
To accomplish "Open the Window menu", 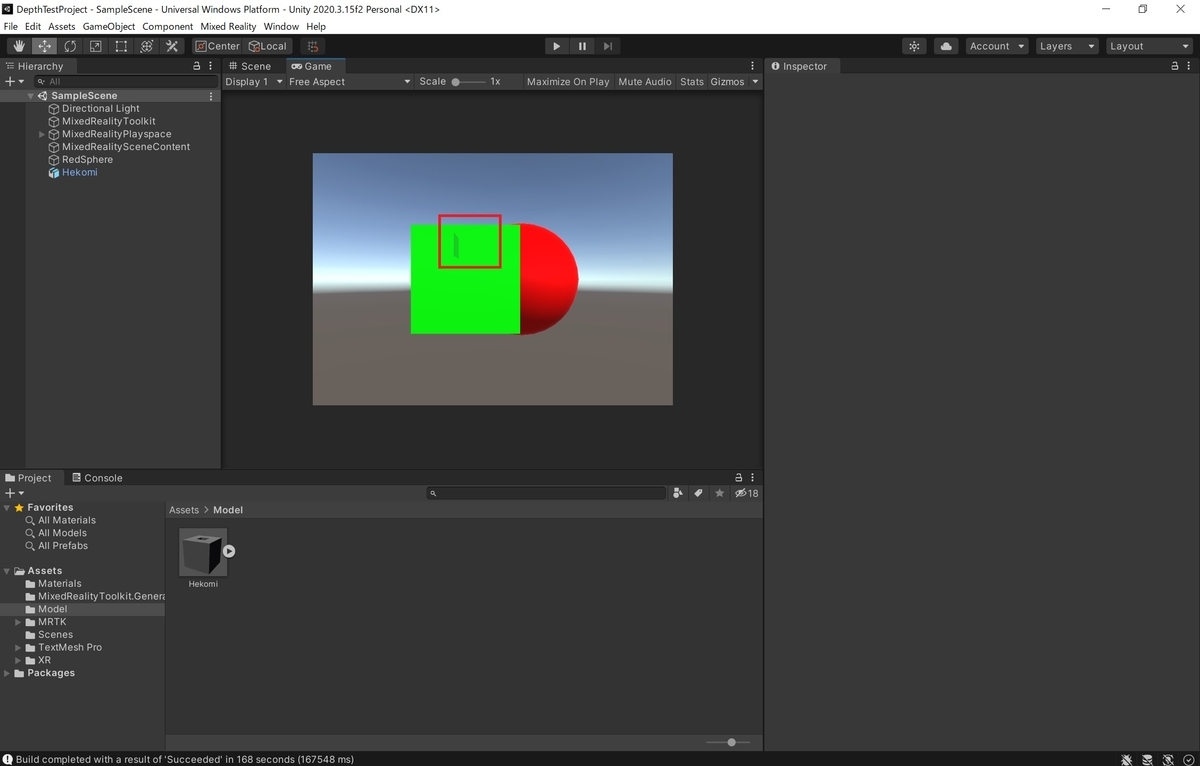I will 281,26.
